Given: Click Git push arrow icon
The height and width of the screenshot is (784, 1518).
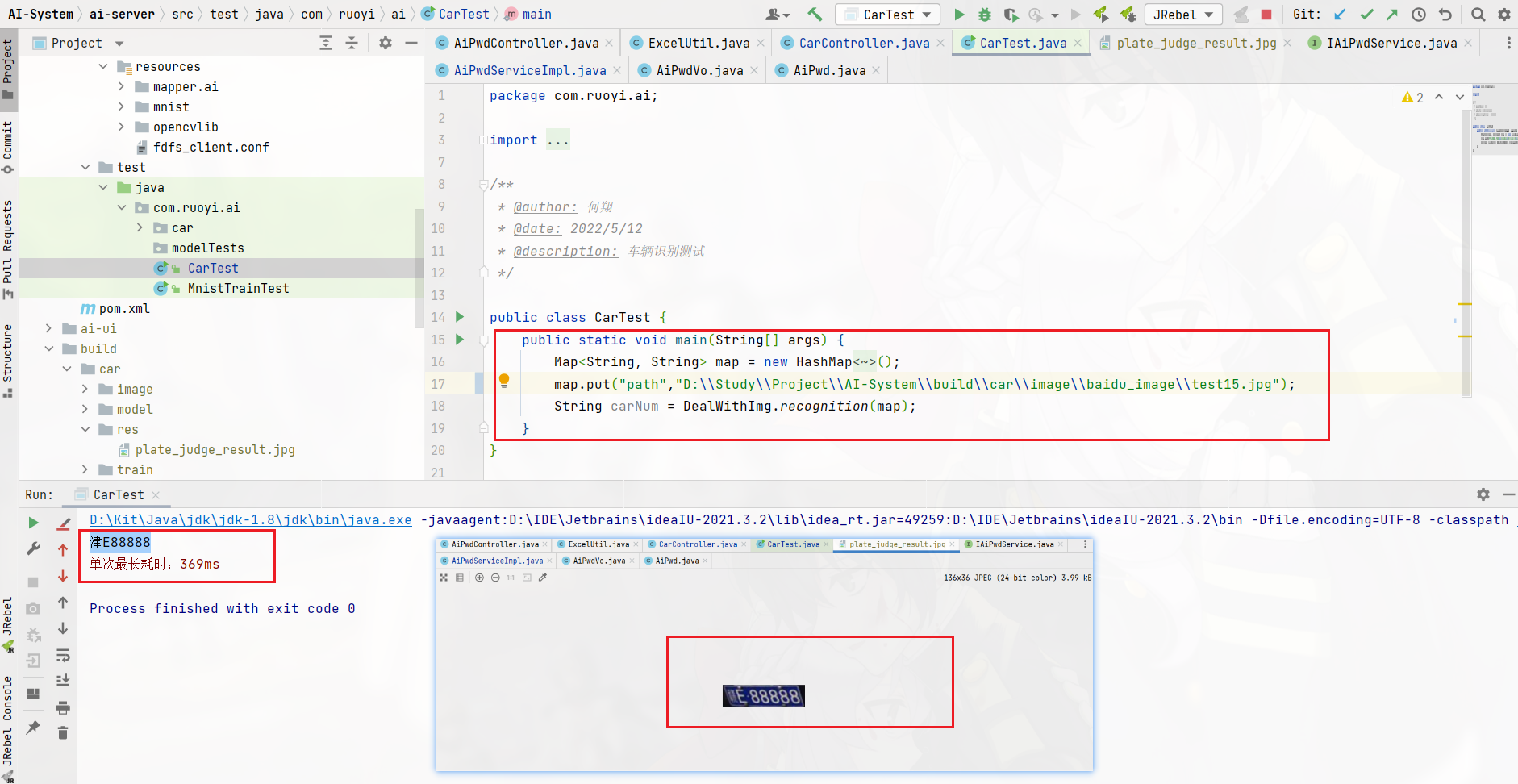Looking at the screenshot, I should point(1392,15).
